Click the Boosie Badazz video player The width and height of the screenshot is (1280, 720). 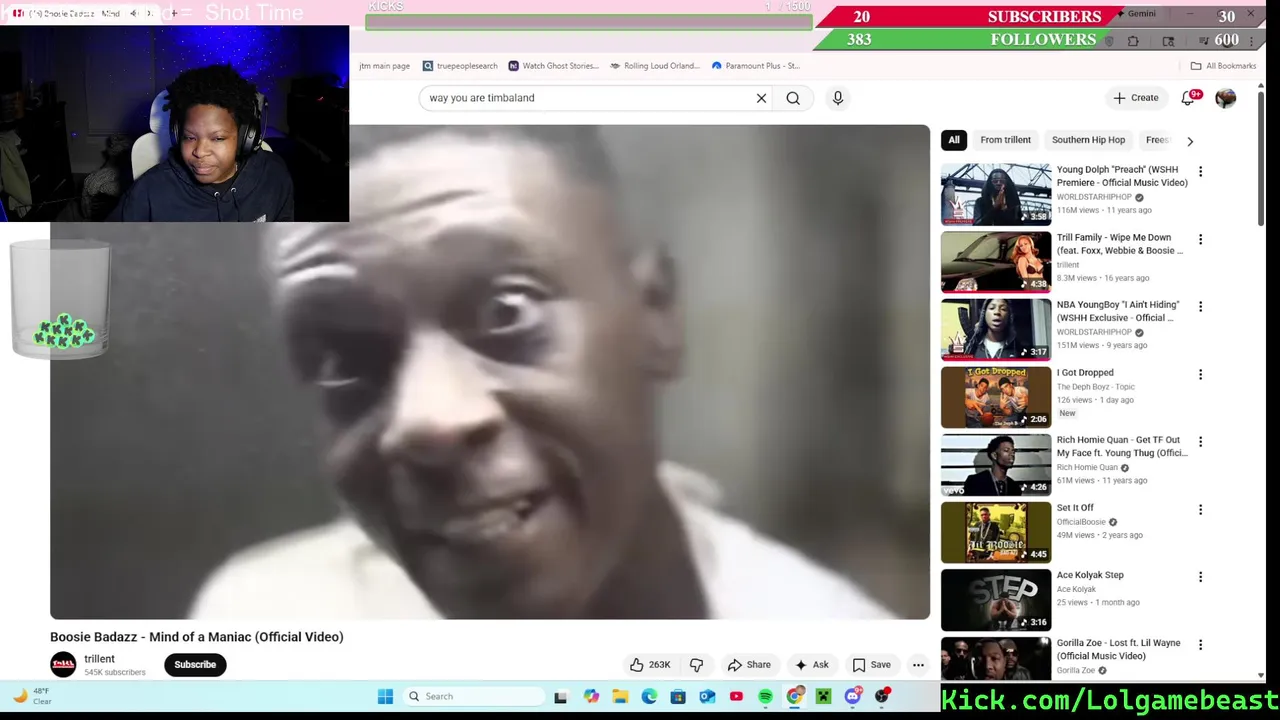(490, 372)
